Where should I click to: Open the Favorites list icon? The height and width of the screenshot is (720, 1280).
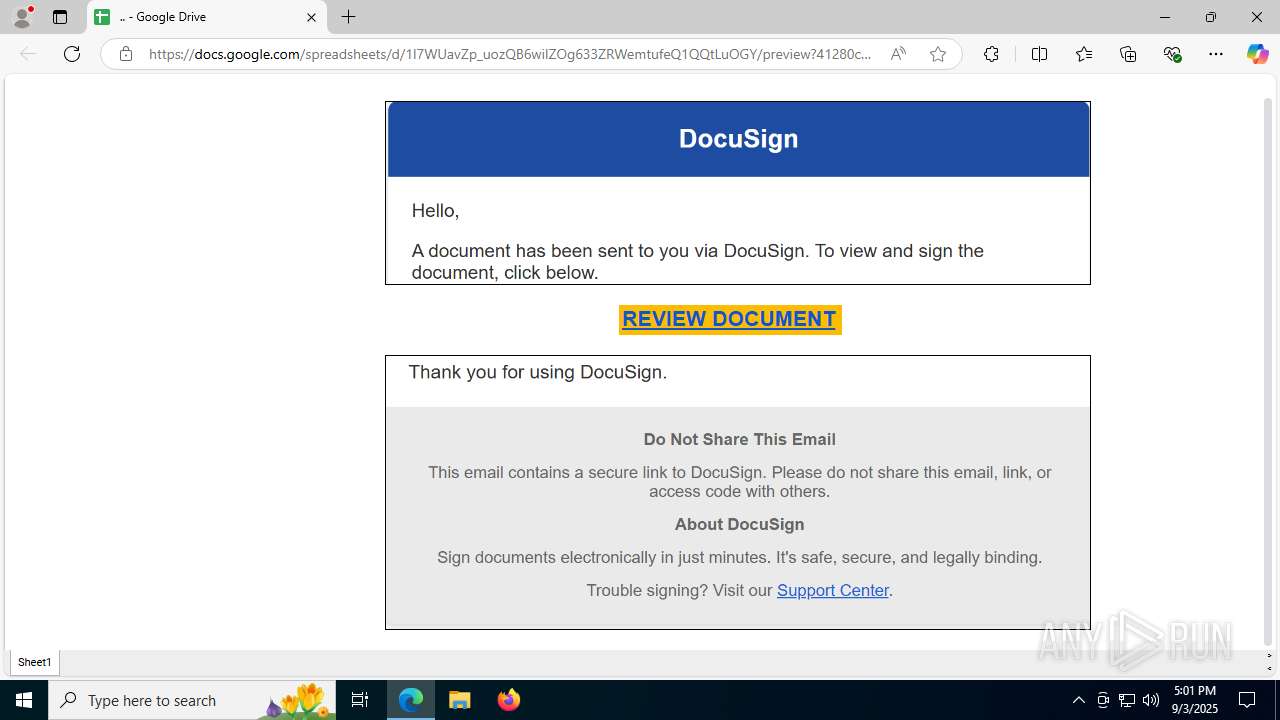[1084, 54]
